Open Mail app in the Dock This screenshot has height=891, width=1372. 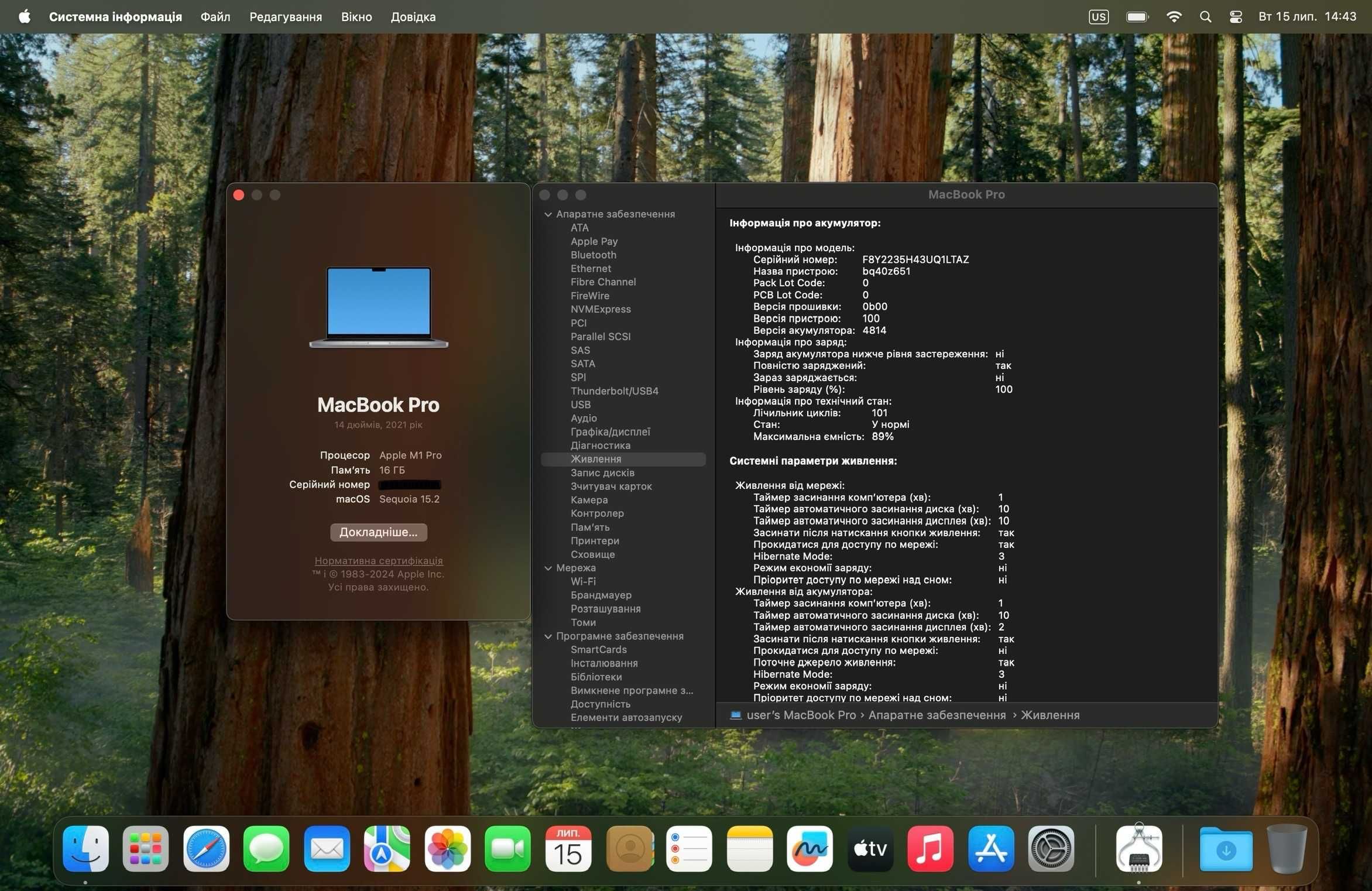(327, 848)
